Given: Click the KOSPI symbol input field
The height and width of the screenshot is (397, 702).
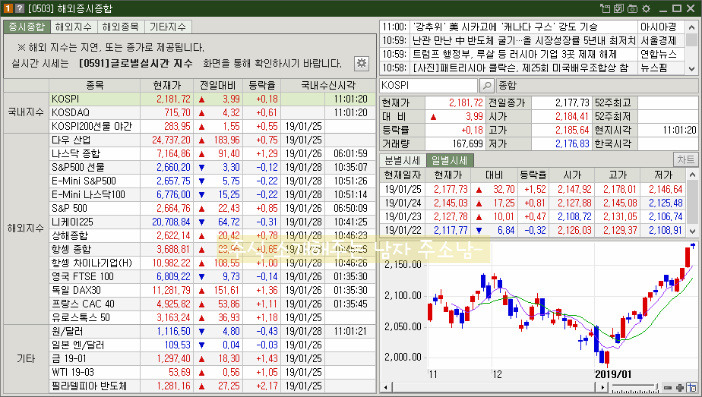Looking at the screenshot, I should [x=429, y=85].
